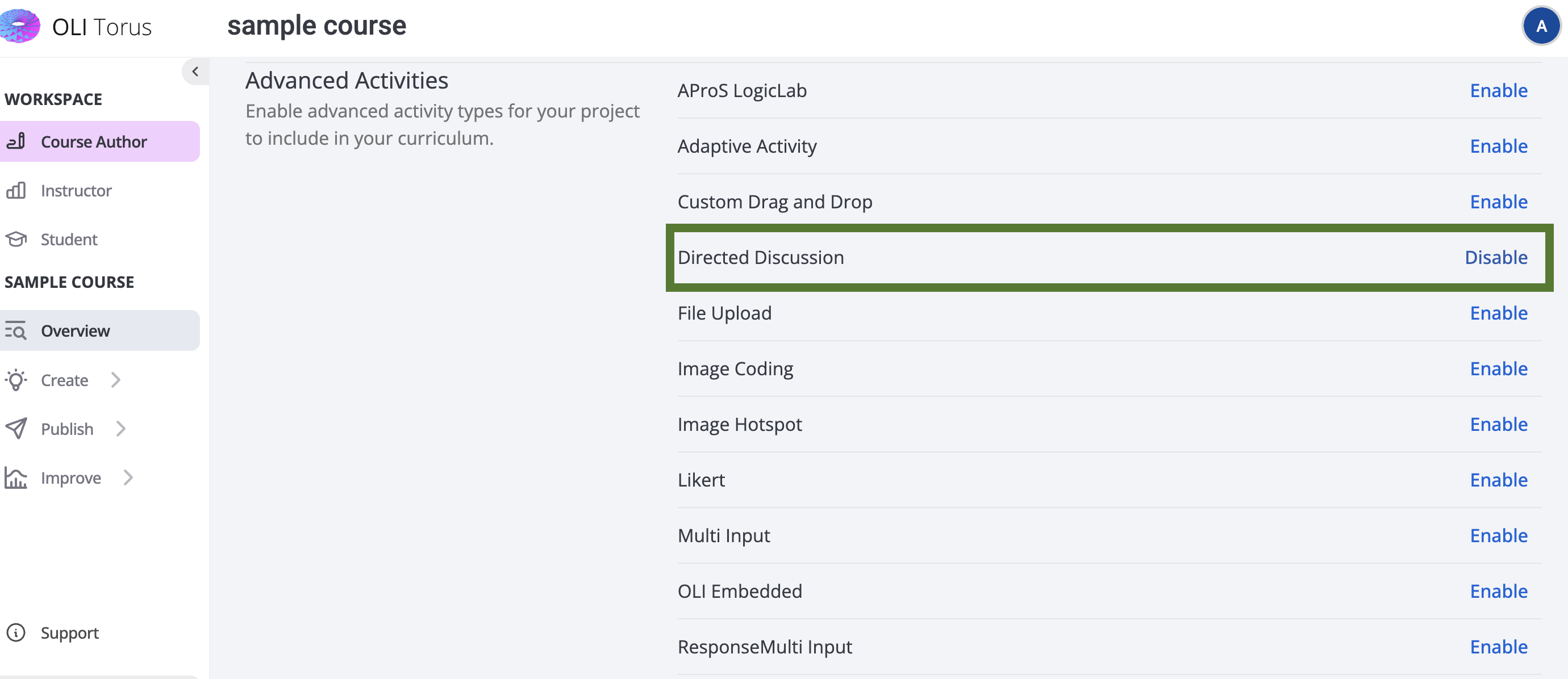The image size is (1568, 679).
Task: Expand the Create submenu chevron
Action: (x=116, y=380)
